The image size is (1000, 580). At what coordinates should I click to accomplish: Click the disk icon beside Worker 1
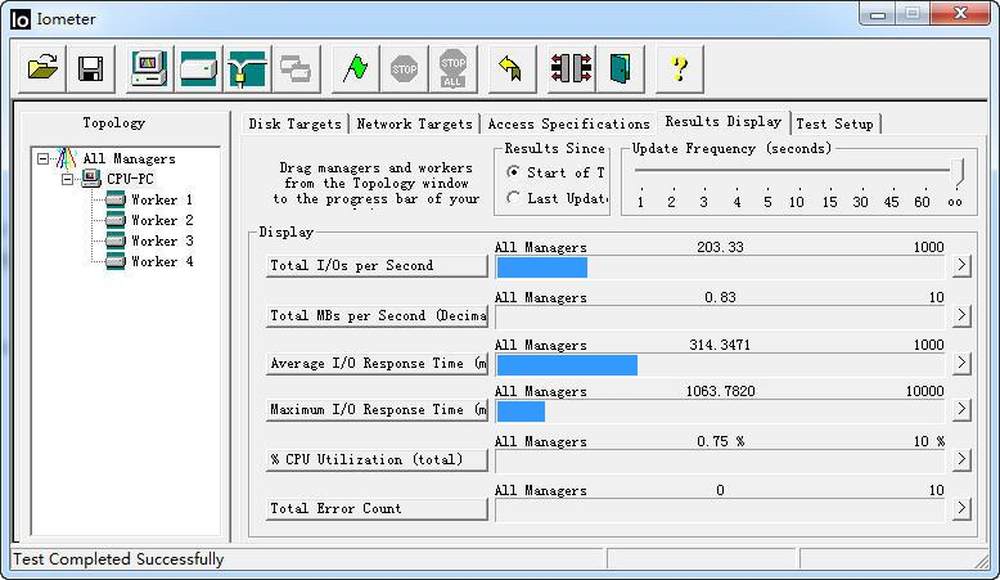click(115, 200)
